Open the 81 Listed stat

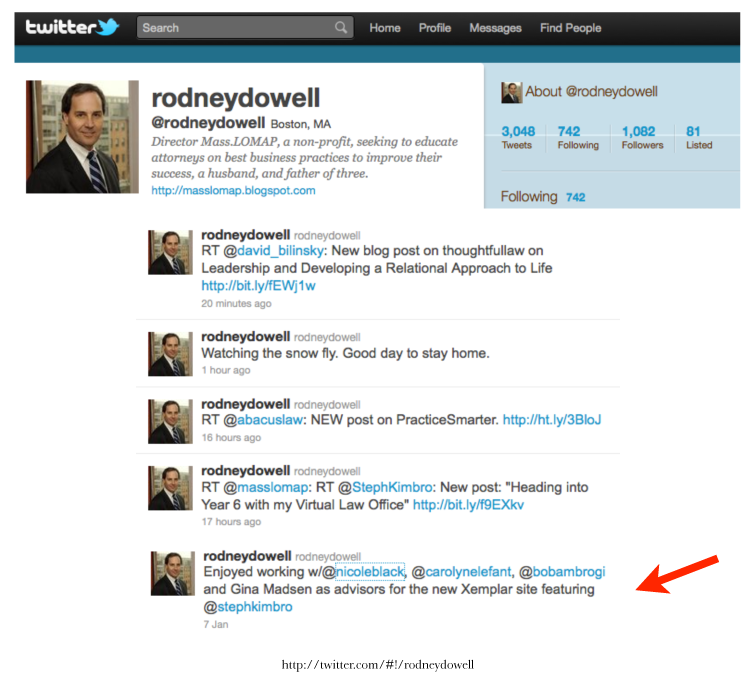pos(699,137)
